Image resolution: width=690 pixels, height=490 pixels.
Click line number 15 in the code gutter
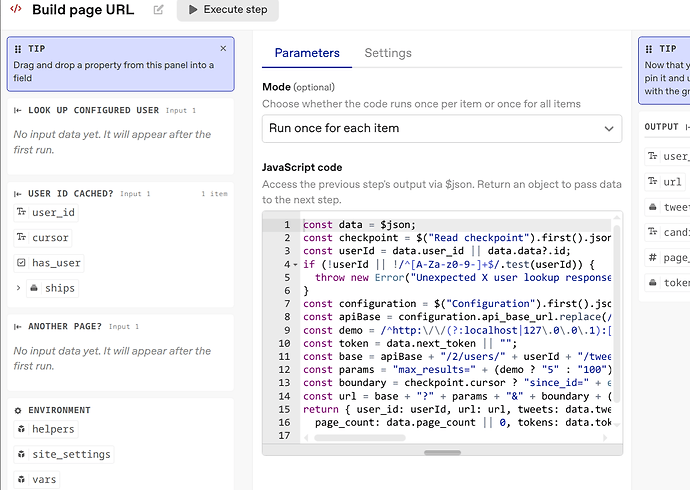tap(284, 410)
